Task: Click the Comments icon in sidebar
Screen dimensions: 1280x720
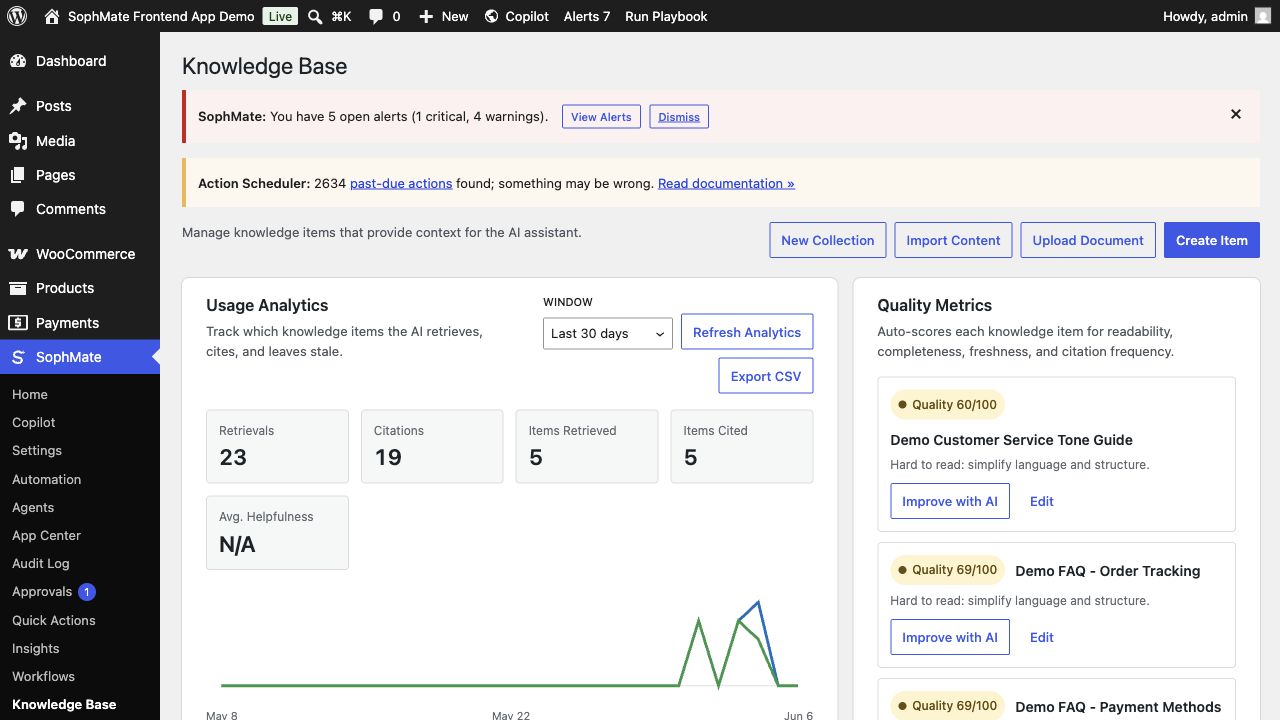Action: pyautogui.click(x=18, y=209)
